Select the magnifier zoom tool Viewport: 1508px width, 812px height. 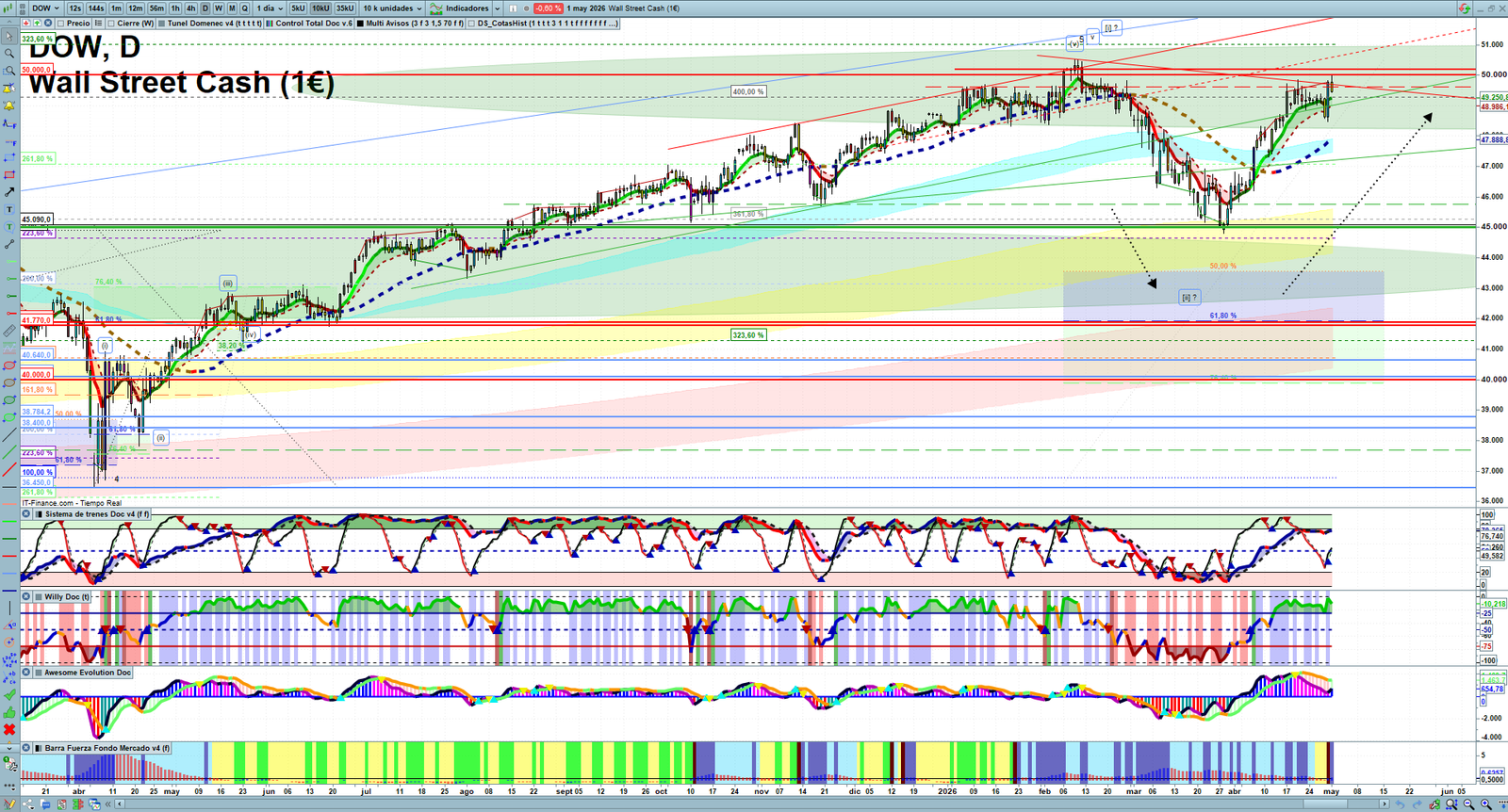[9, 54]
